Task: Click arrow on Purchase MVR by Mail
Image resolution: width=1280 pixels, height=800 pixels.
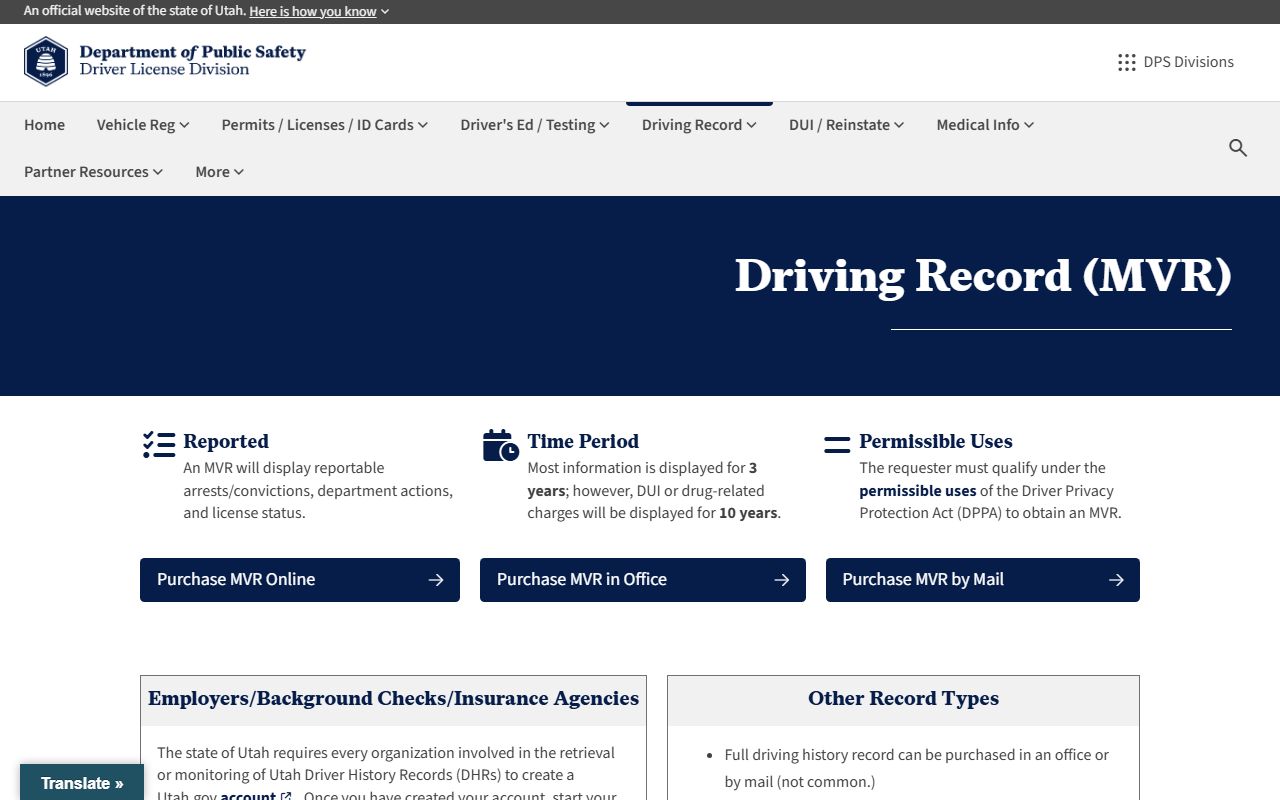Action: tap(1116, 580)
